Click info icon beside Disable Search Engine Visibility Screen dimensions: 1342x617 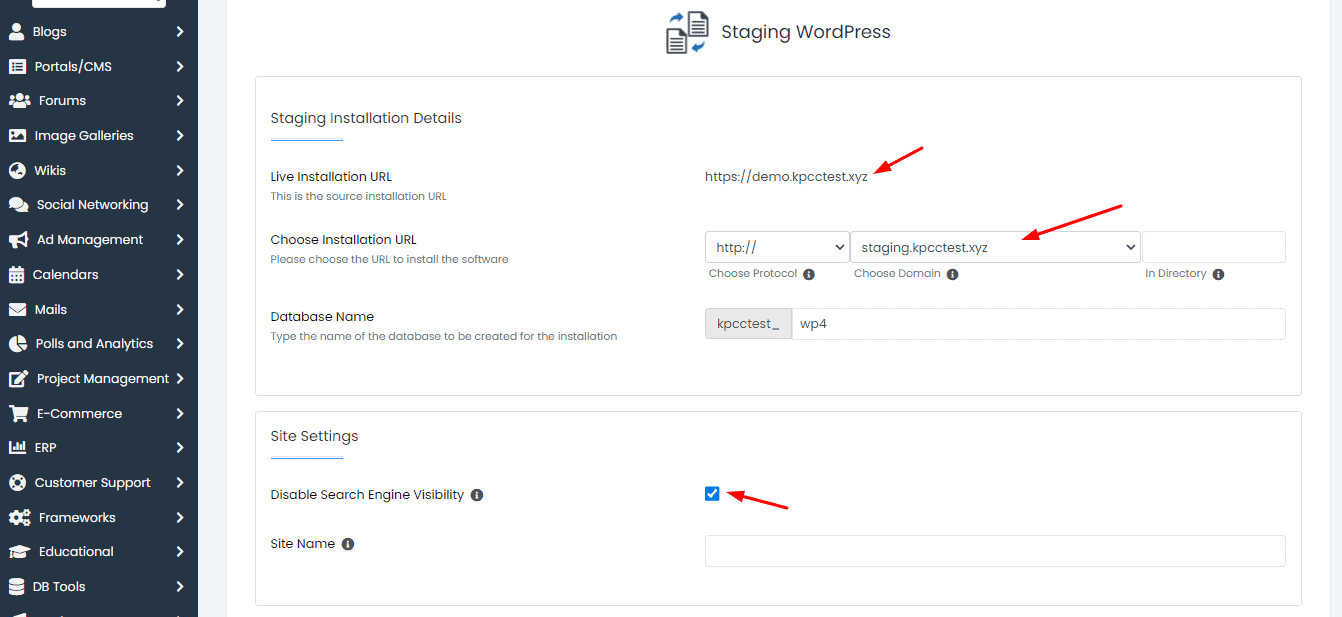click(477, 495)
